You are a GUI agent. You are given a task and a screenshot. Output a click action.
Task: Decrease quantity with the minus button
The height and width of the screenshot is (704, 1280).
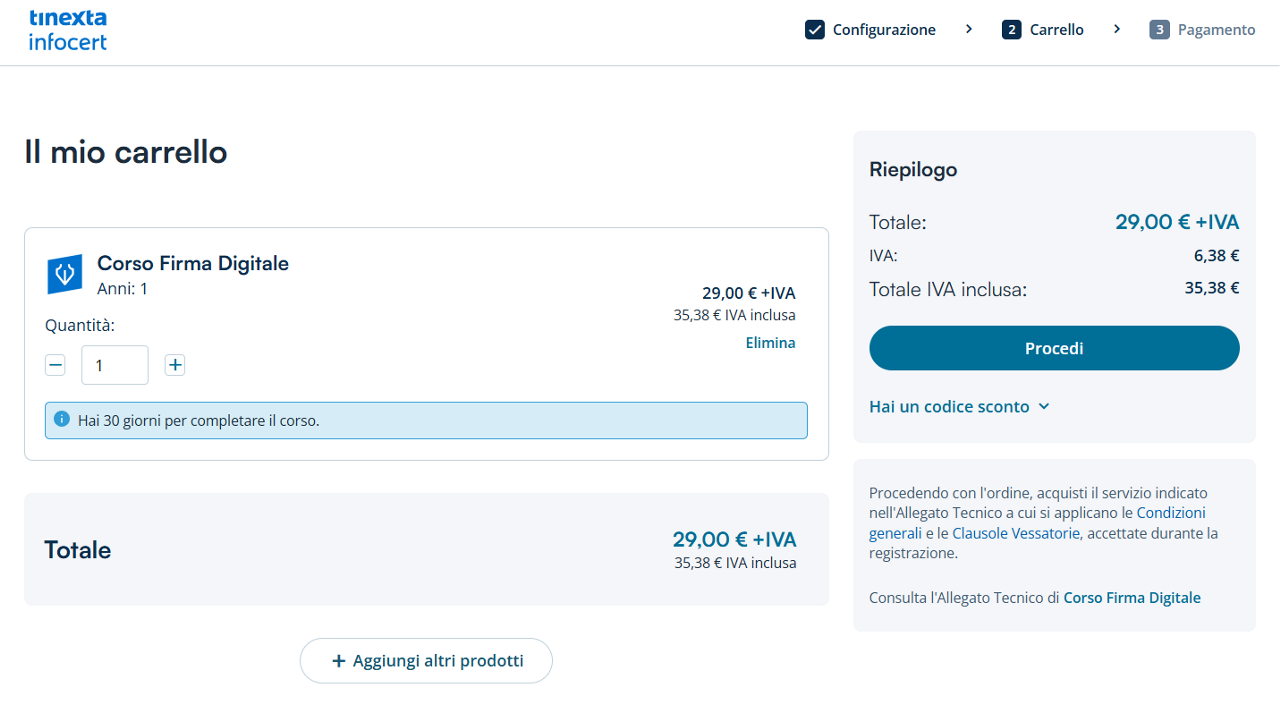pyautogui.click(x=55, y=365)
